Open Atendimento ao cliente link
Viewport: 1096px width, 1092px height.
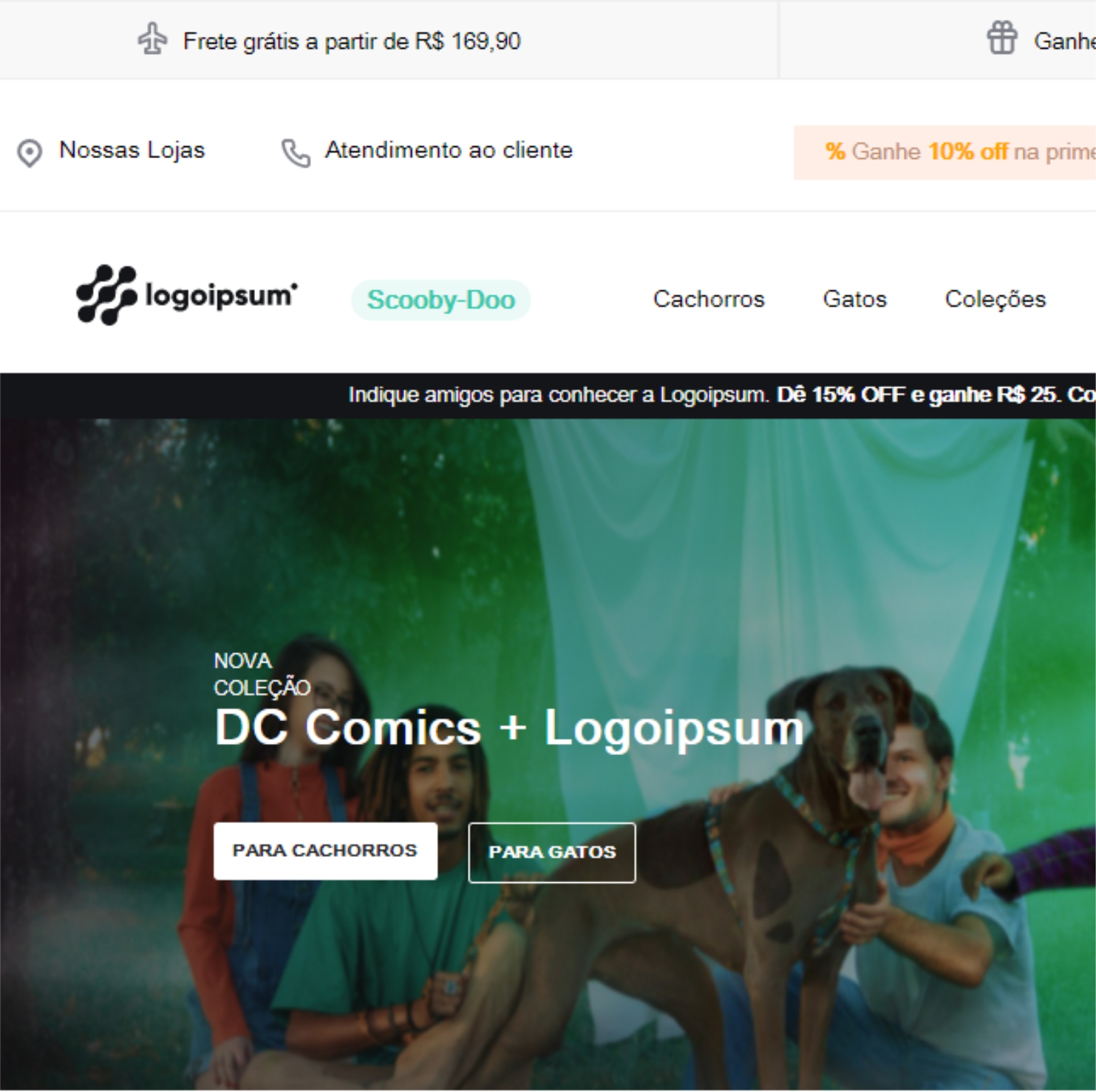point(449,150)
